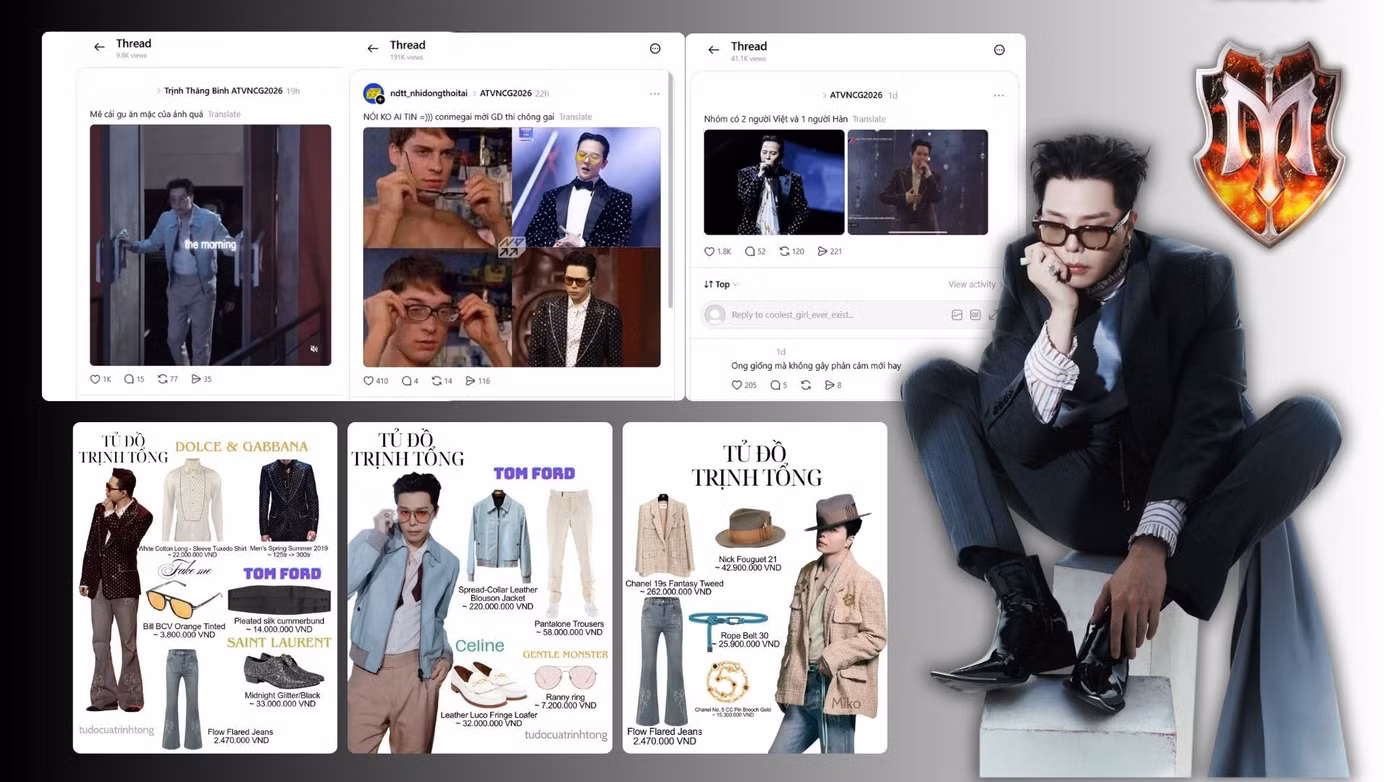Open comments on the post with 4 replies
This screenshot has height=782, width=1390.
pos(407,381)
